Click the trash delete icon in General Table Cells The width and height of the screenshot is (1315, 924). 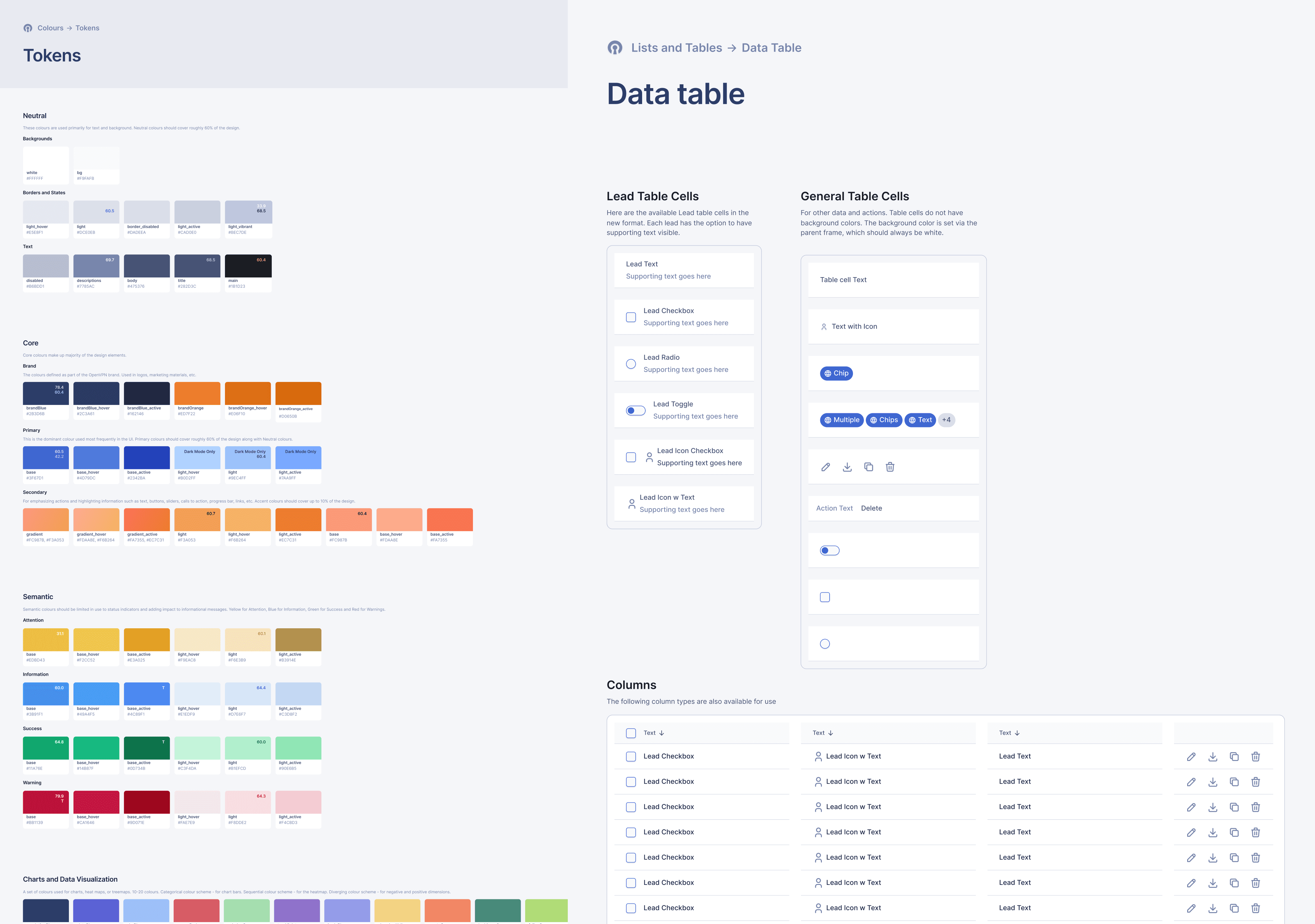(x=890, y=467)
